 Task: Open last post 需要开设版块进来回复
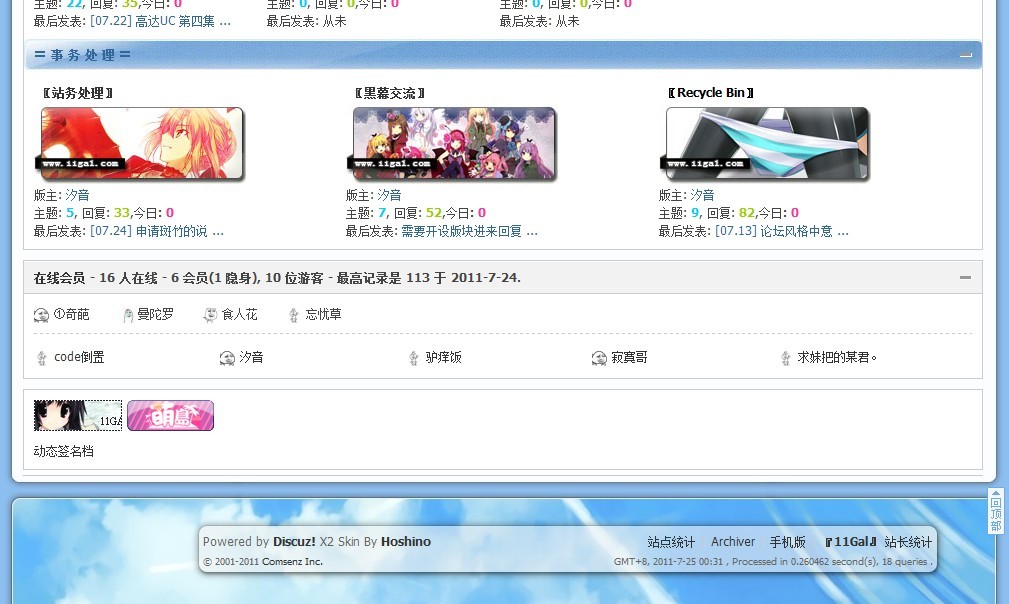point(469,231)
